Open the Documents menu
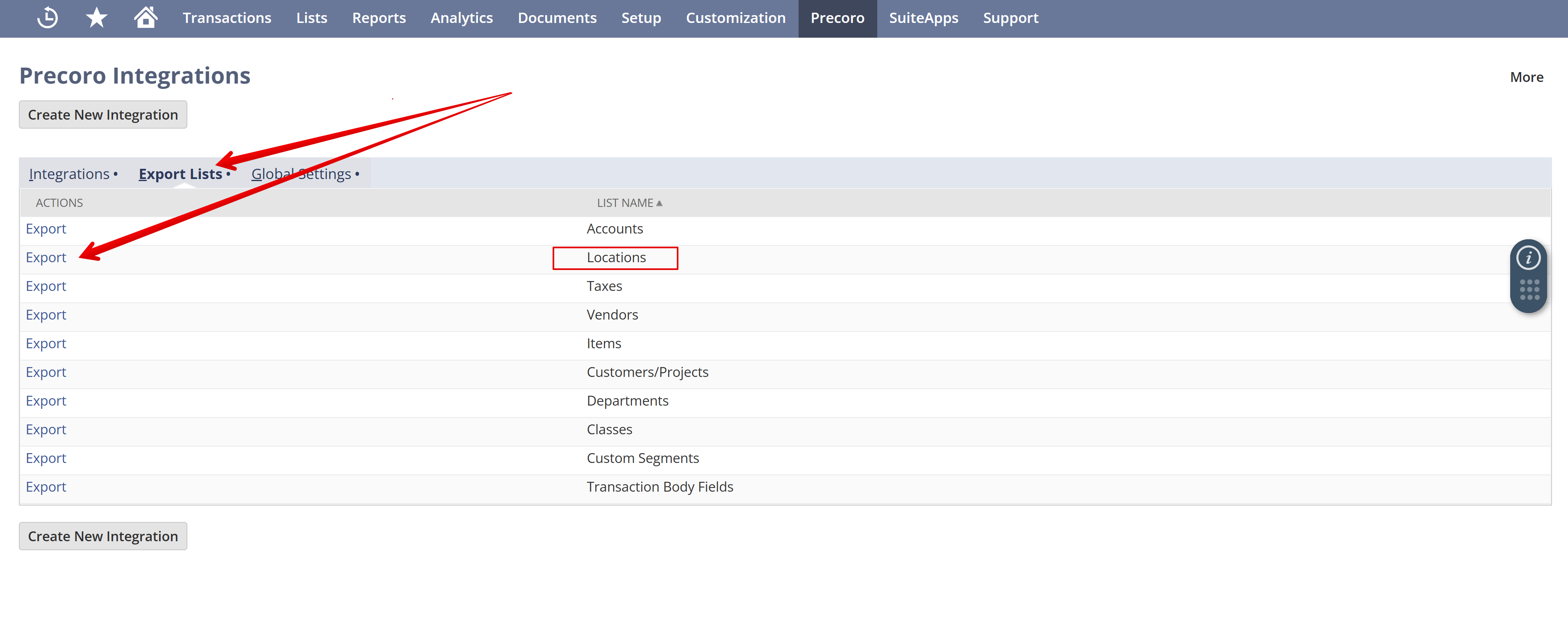 tap(557, 18)
